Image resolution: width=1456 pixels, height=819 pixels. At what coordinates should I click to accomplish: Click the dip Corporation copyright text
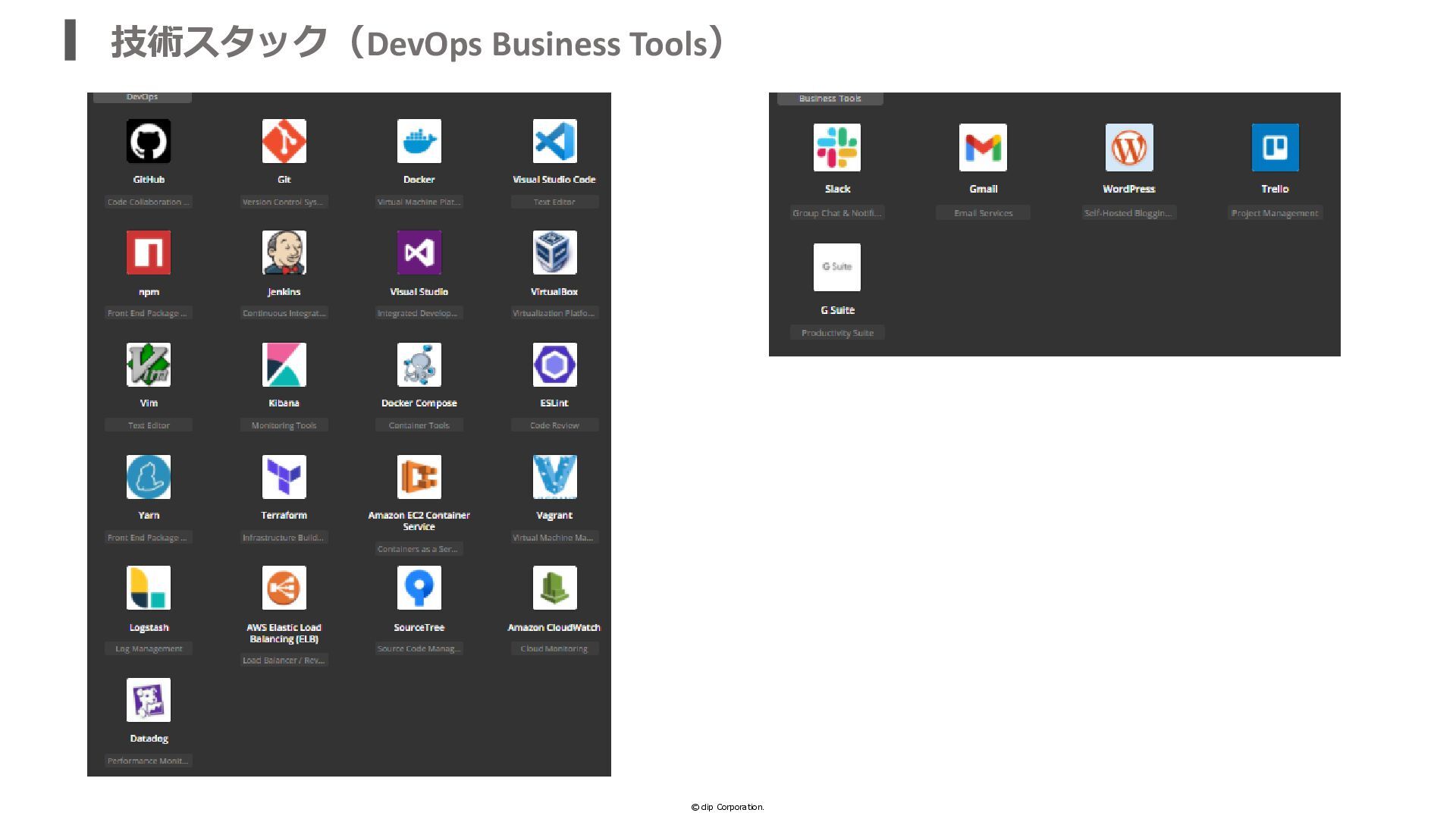(728, 807)
